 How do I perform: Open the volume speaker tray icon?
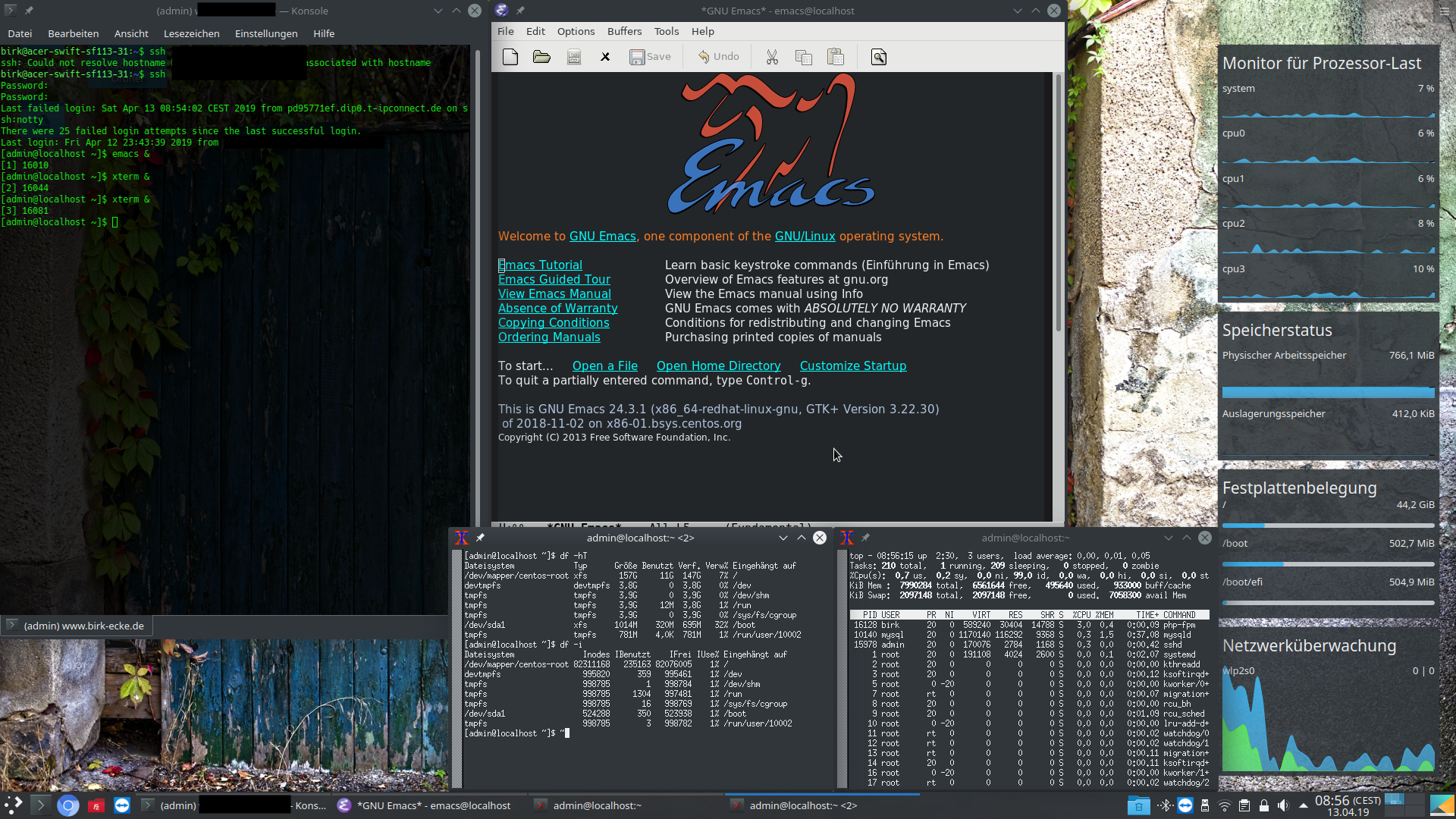[x=1283, y=805]
